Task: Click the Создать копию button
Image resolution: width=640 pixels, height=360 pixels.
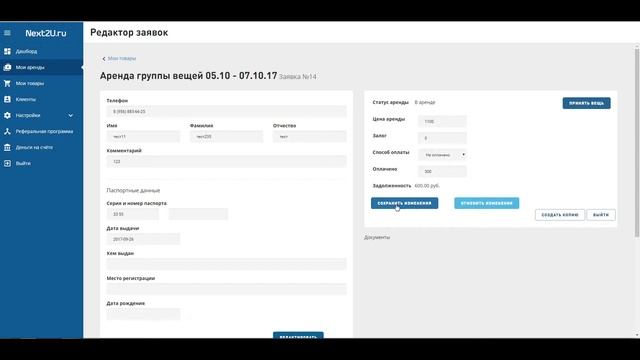Action: click(560, 215)
